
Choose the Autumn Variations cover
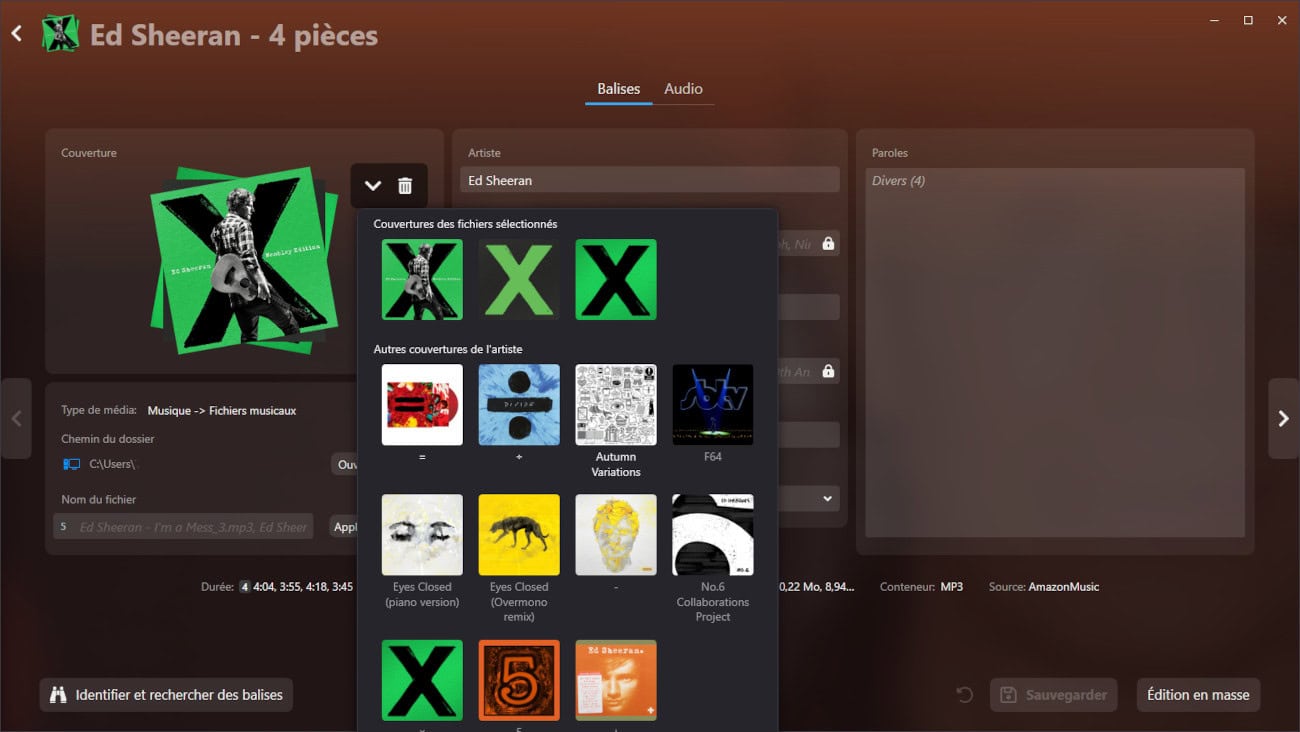pos(616,404)
